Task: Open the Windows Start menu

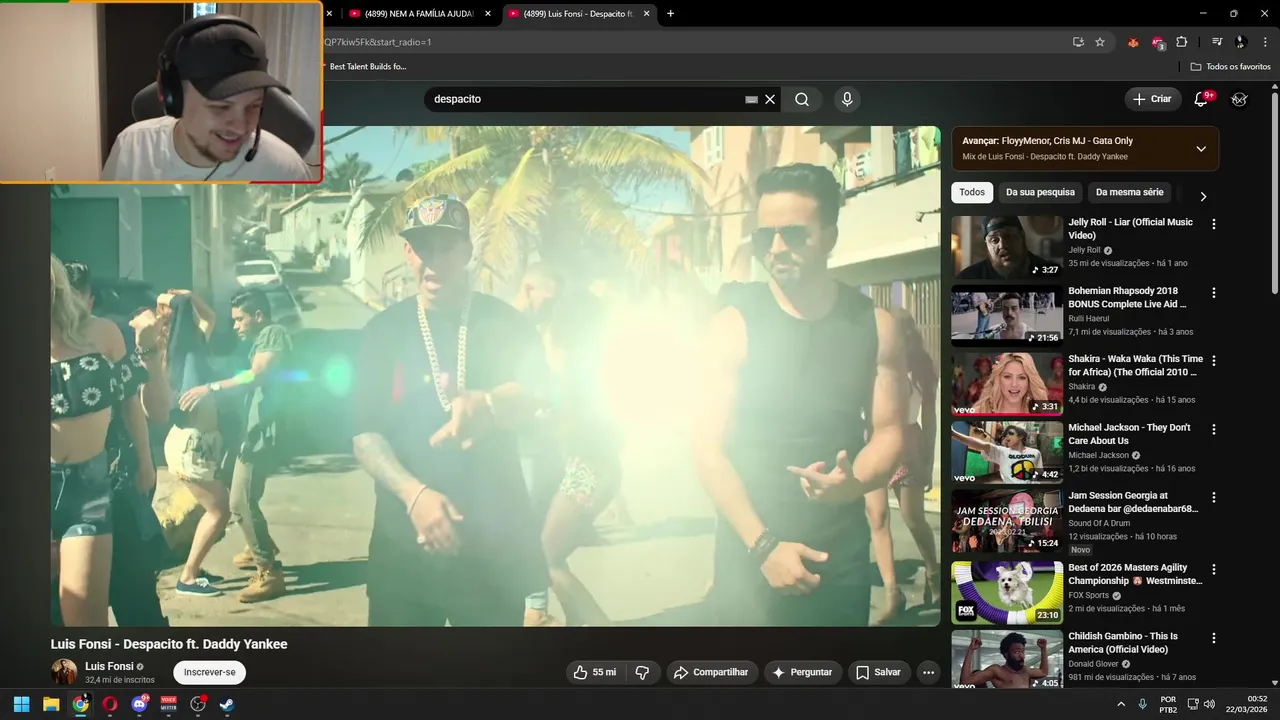Action: pos(21,704)
